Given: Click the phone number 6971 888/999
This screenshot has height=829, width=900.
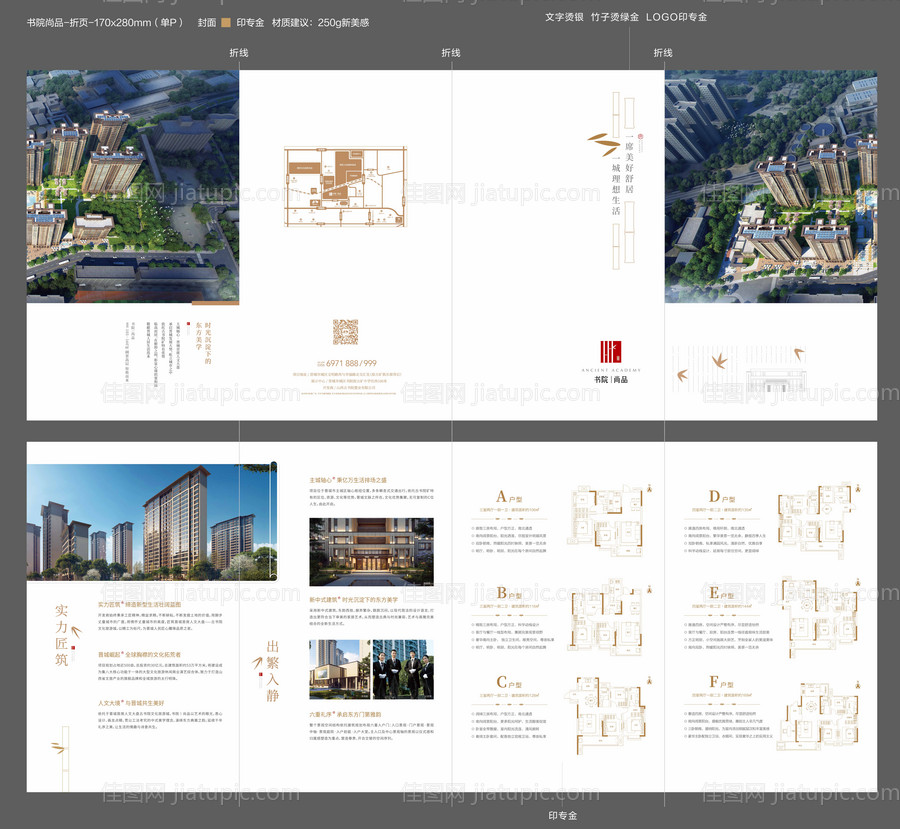Looking at the screenshot, I should pos(347,362).
